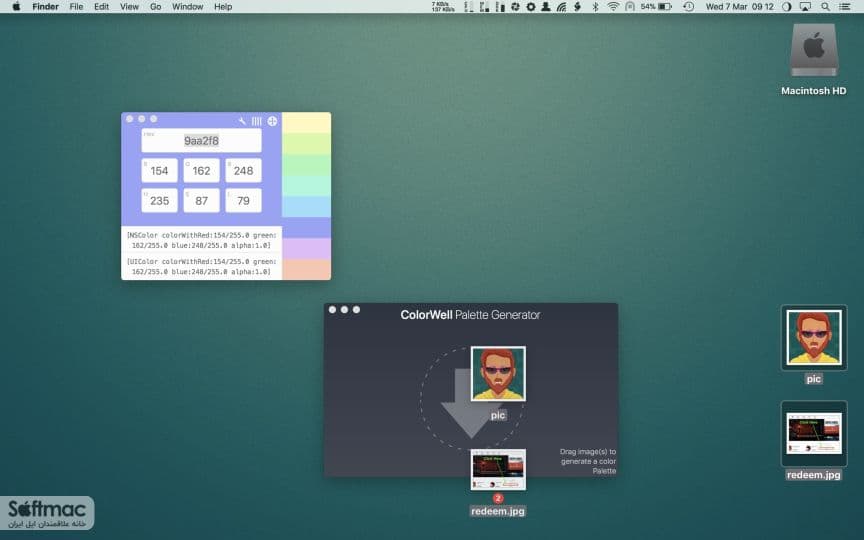This screenshot has width=864, height=540.
Task: Open Spotlight search magnifier
Action: click(825, 7)
